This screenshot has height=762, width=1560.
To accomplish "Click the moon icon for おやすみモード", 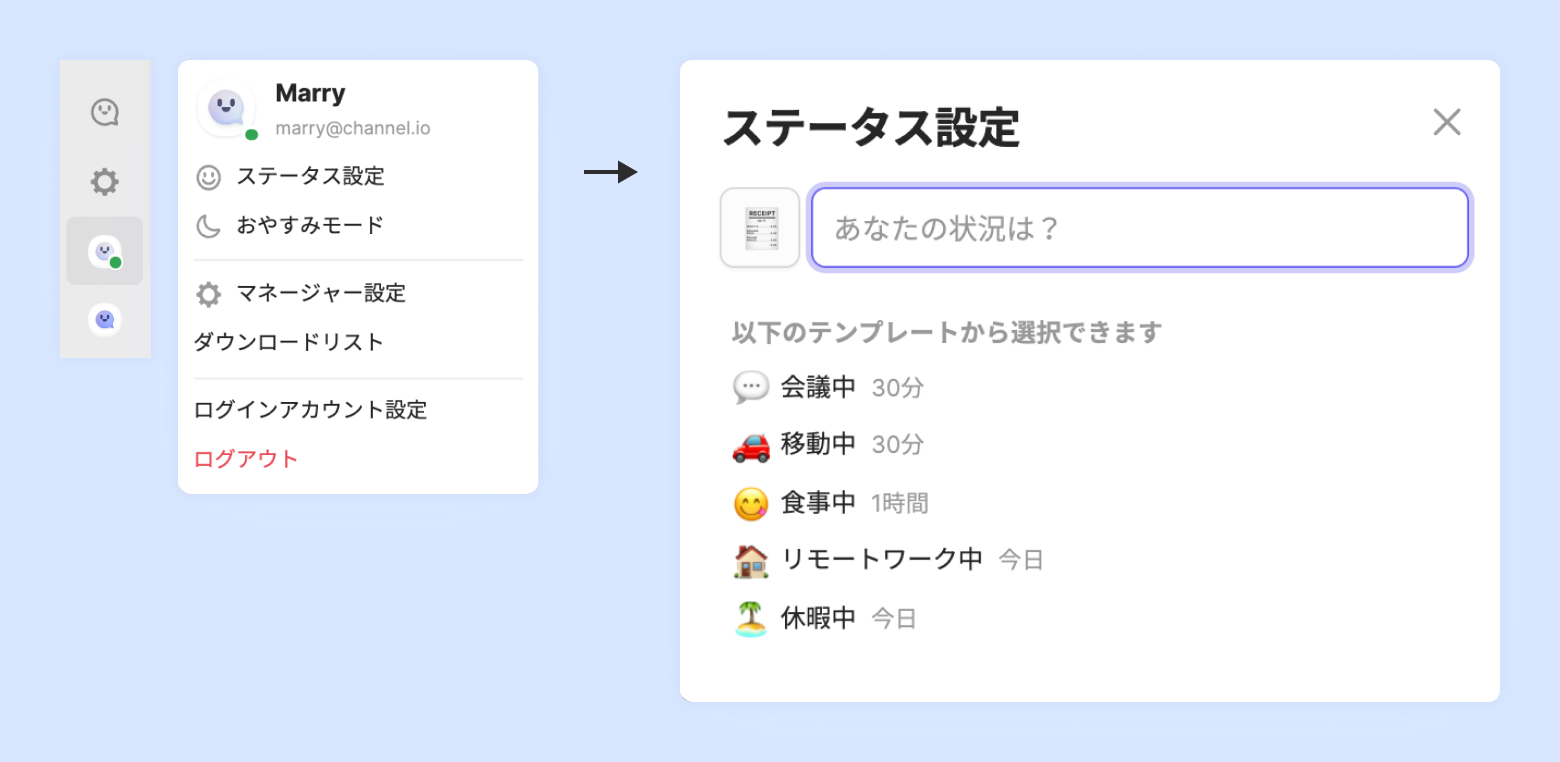I will tap(208, 226).
